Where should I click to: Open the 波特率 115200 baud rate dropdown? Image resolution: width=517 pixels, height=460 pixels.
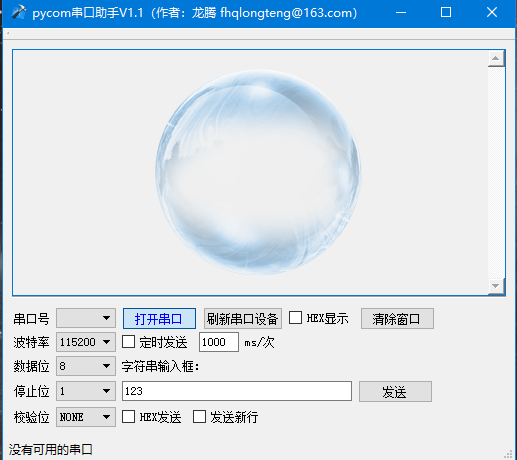pos(86,342)
